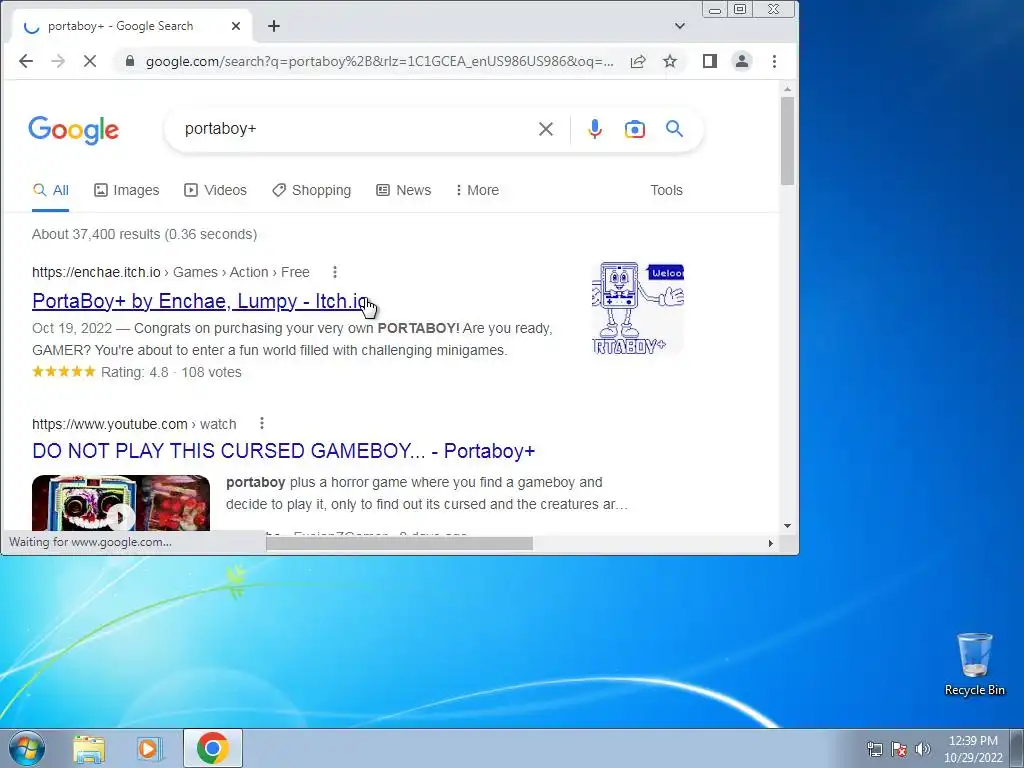Open the search Tools button

[x=666, y=190]
